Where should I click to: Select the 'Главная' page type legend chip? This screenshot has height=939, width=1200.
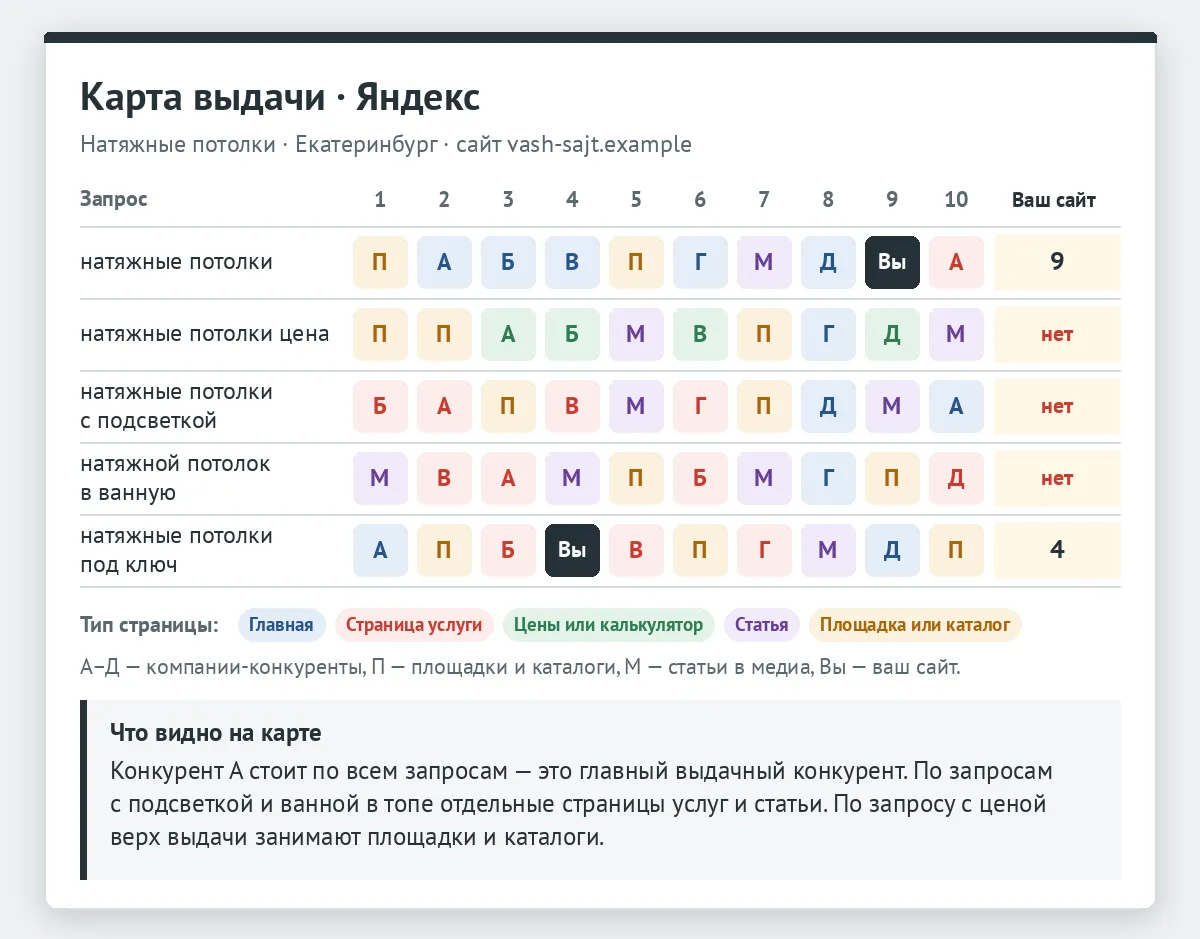[x=282, y=625]
